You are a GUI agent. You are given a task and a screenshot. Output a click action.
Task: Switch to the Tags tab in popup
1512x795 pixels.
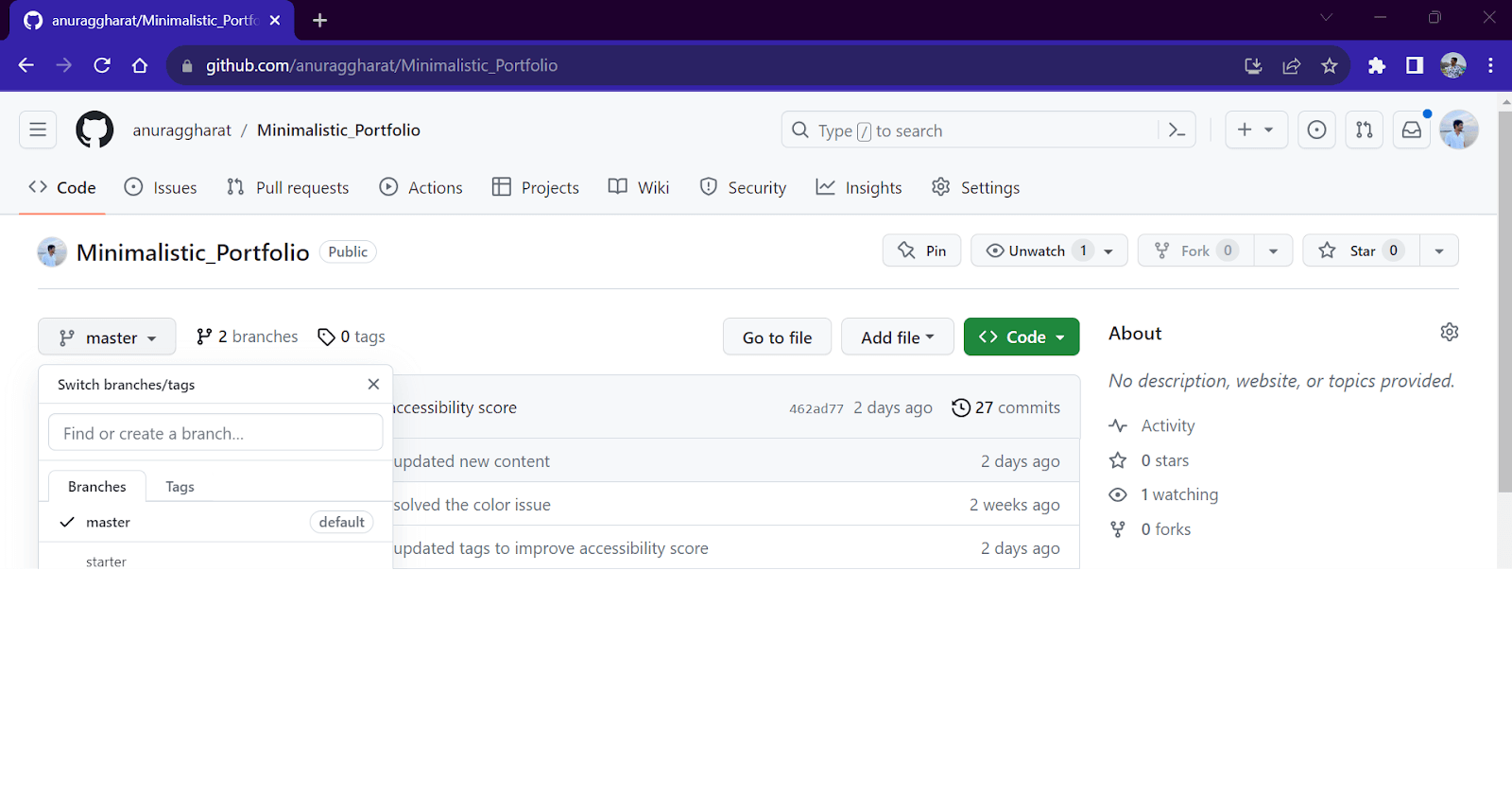(180, 487)
